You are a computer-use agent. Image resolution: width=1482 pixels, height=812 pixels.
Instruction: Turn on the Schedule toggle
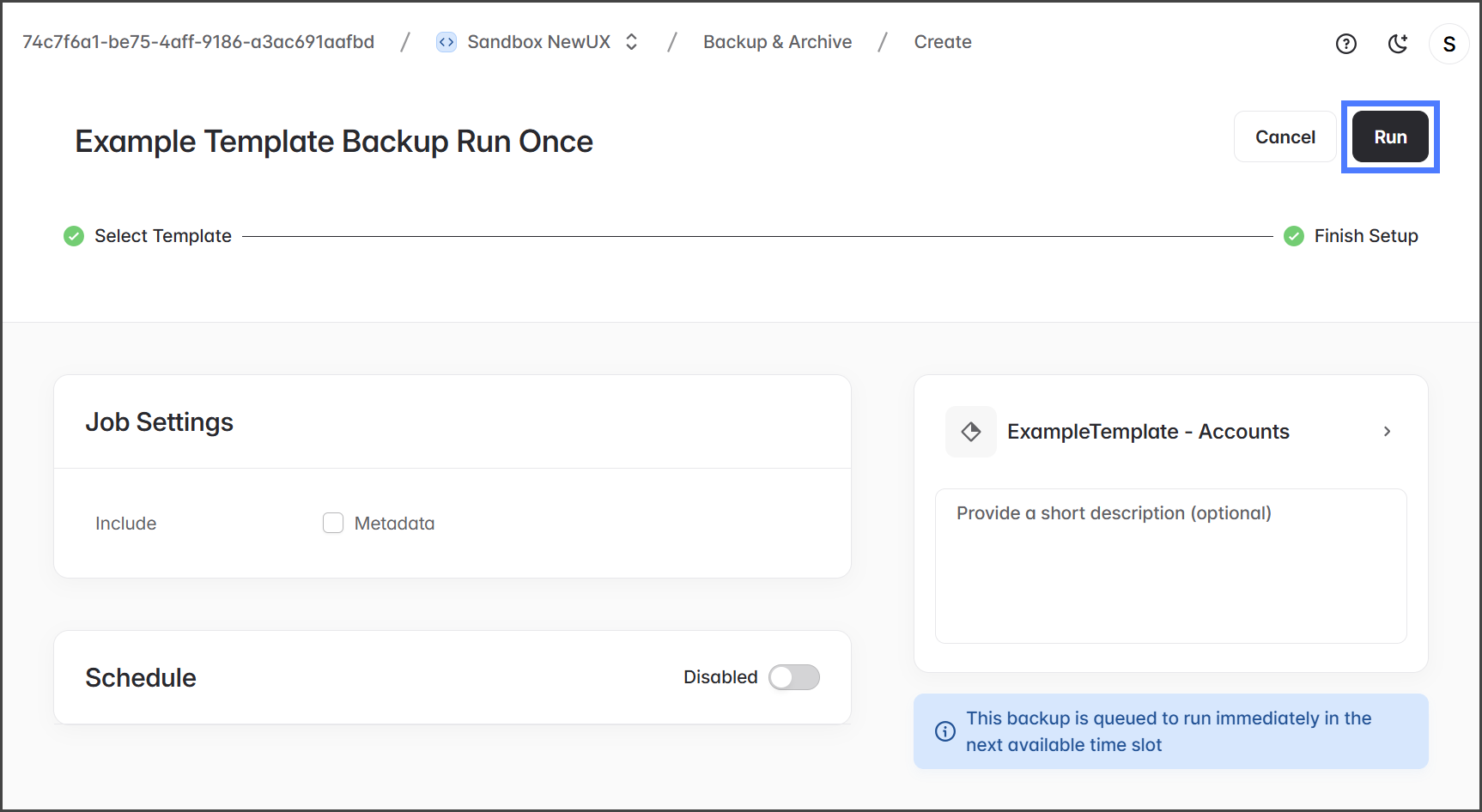tap(793, 677)
